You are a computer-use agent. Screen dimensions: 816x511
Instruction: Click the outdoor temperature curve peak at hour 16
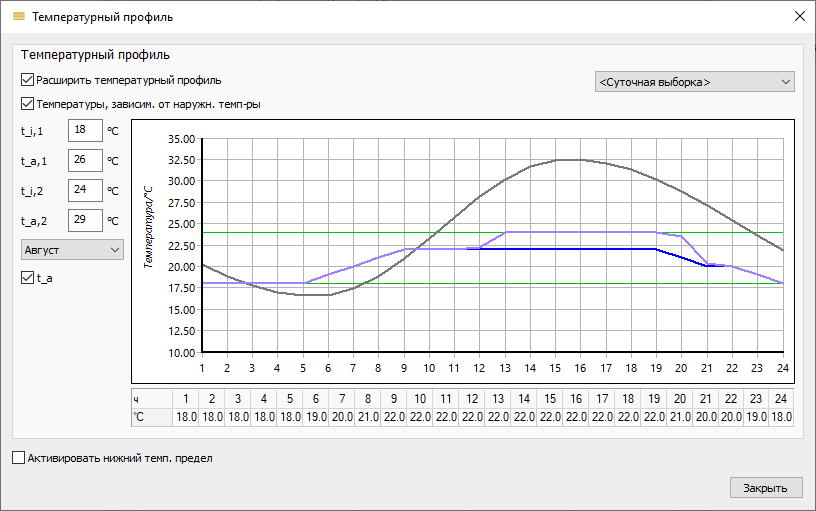tap(580, 160)
